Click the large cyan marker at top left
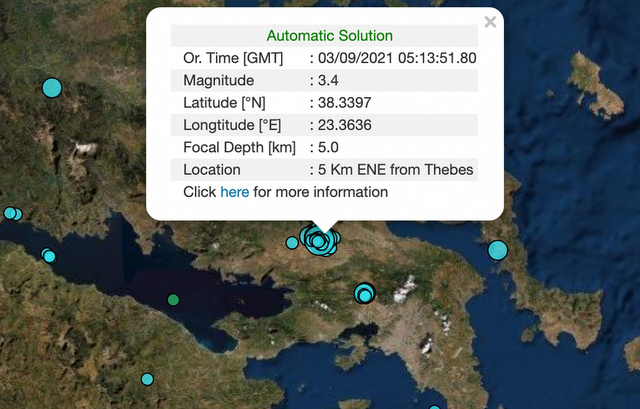640x409 pixels. [52, 87]
